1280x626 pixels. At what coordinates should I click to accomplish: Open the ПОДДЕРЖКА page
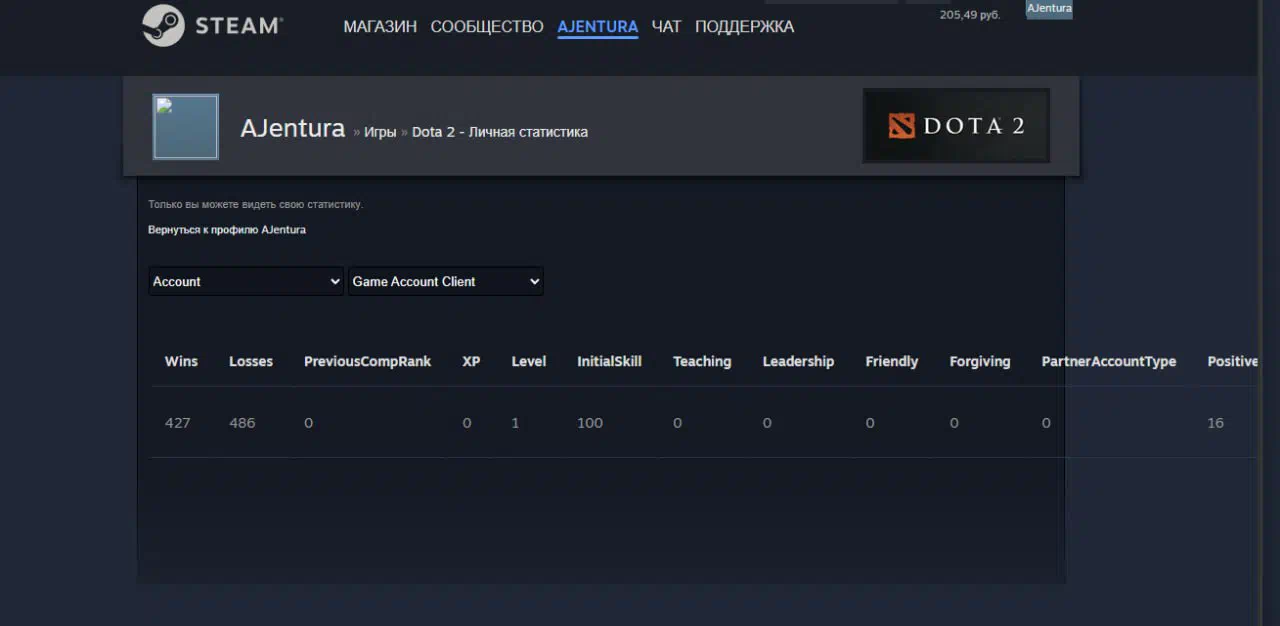point(744,27)
